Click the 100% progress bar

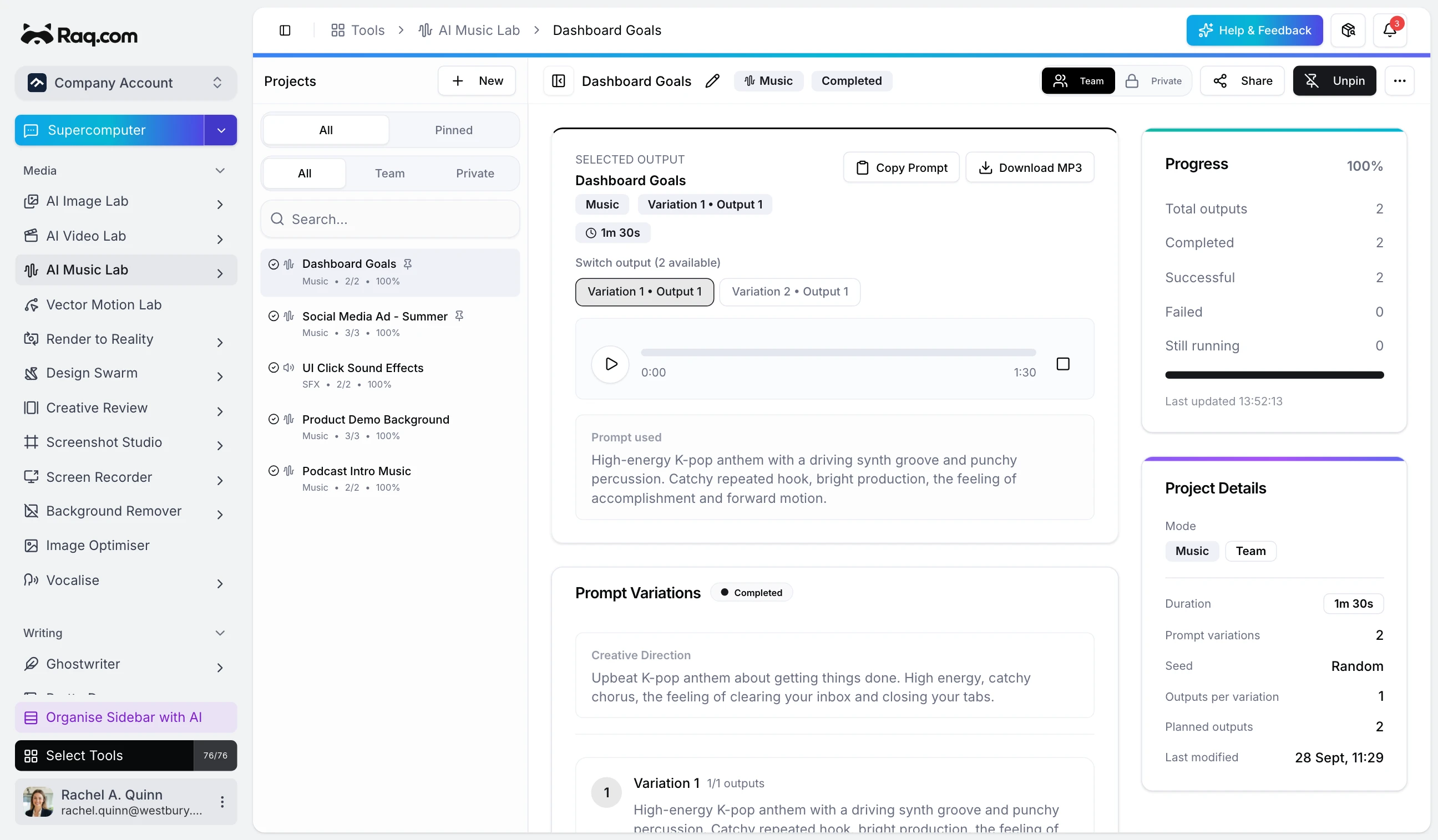click(1274, 375)
